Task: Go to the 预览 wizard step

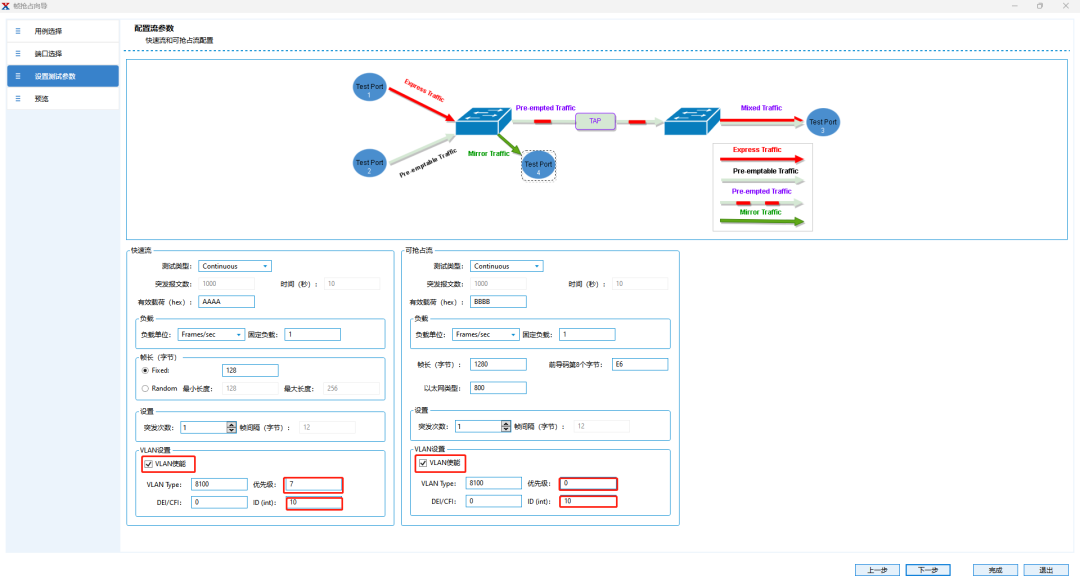Action: point(63,98)
